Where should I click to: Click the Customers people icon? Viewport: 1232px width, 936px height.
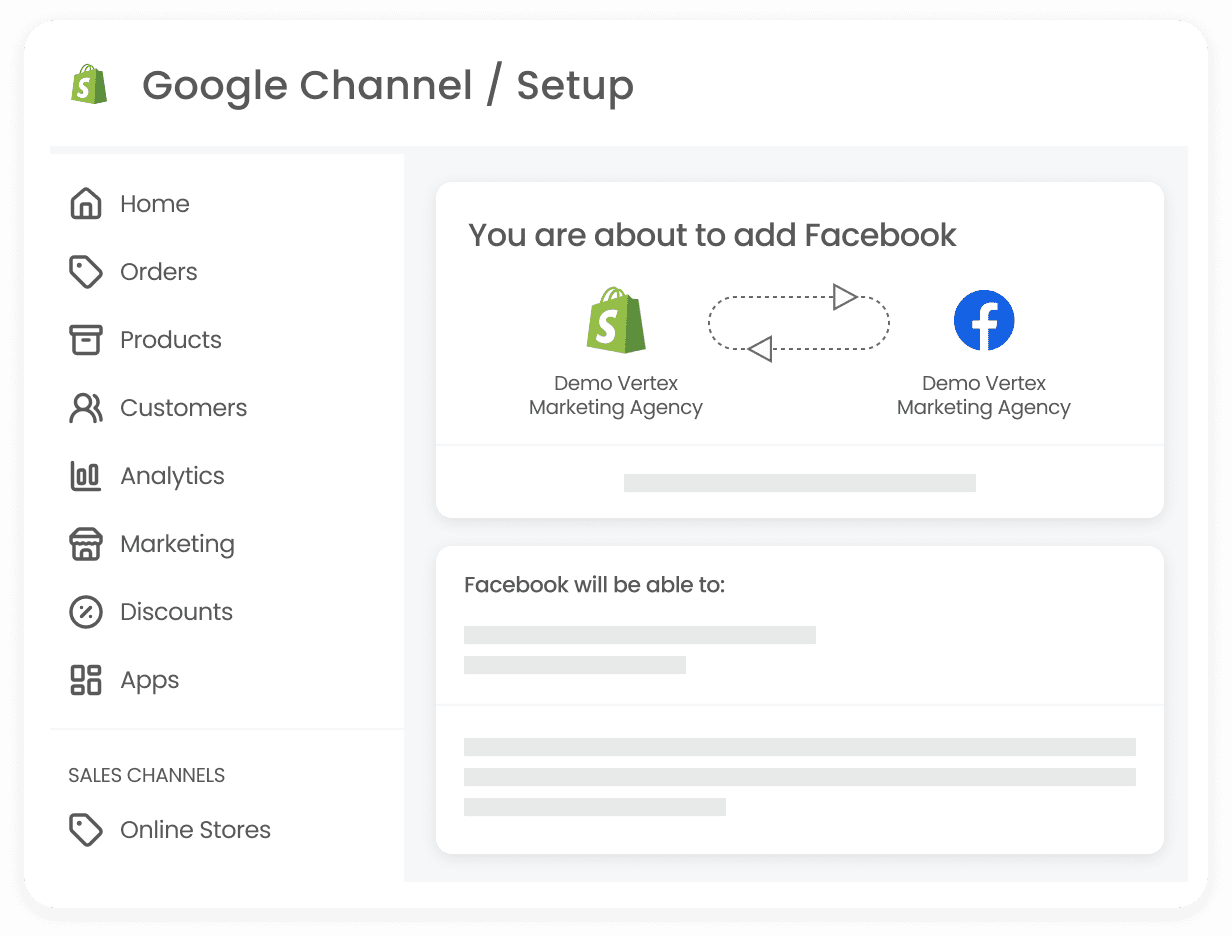(86, 408)
